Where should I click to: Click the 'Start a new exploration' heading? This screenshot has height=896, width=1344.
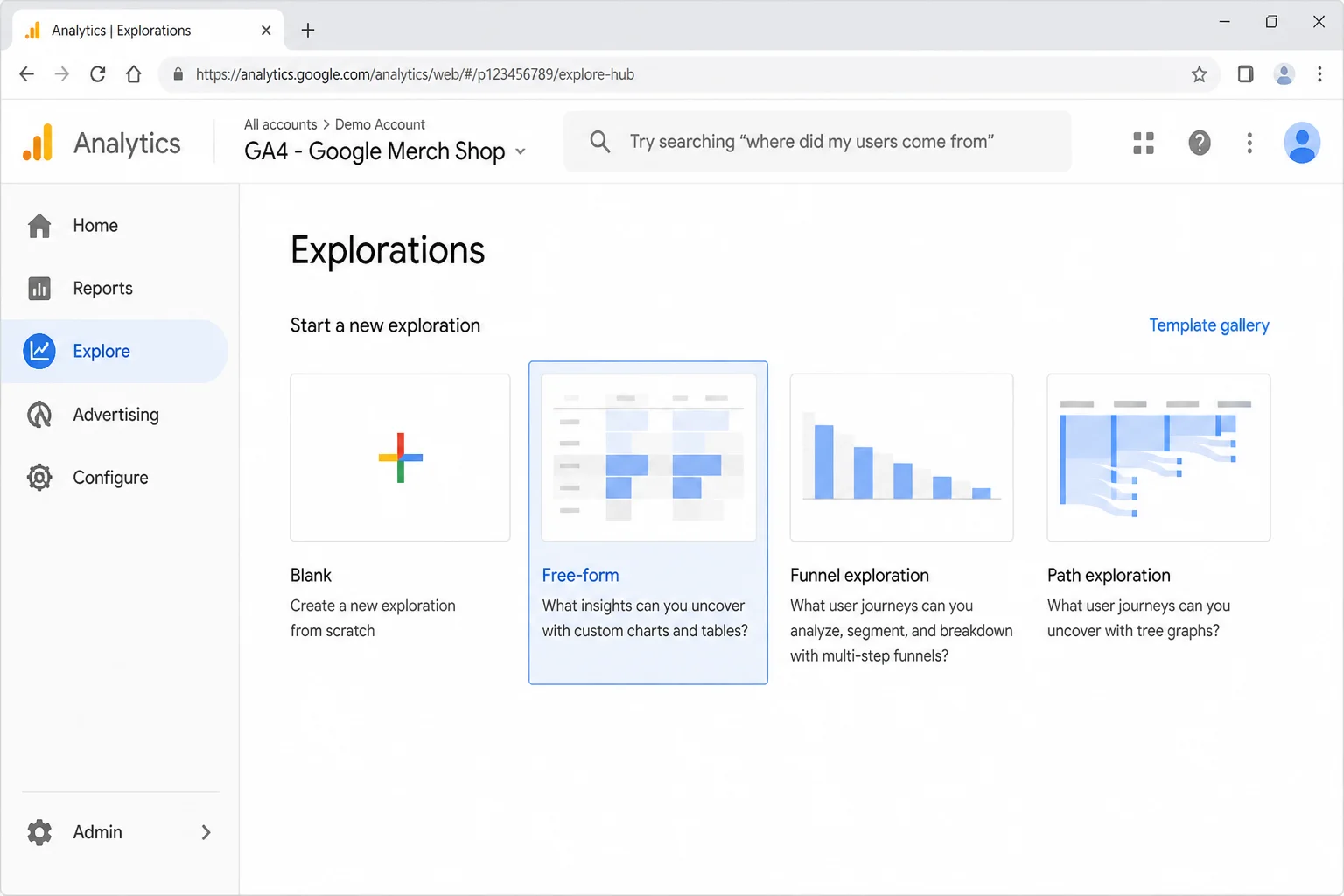(385, 325)
